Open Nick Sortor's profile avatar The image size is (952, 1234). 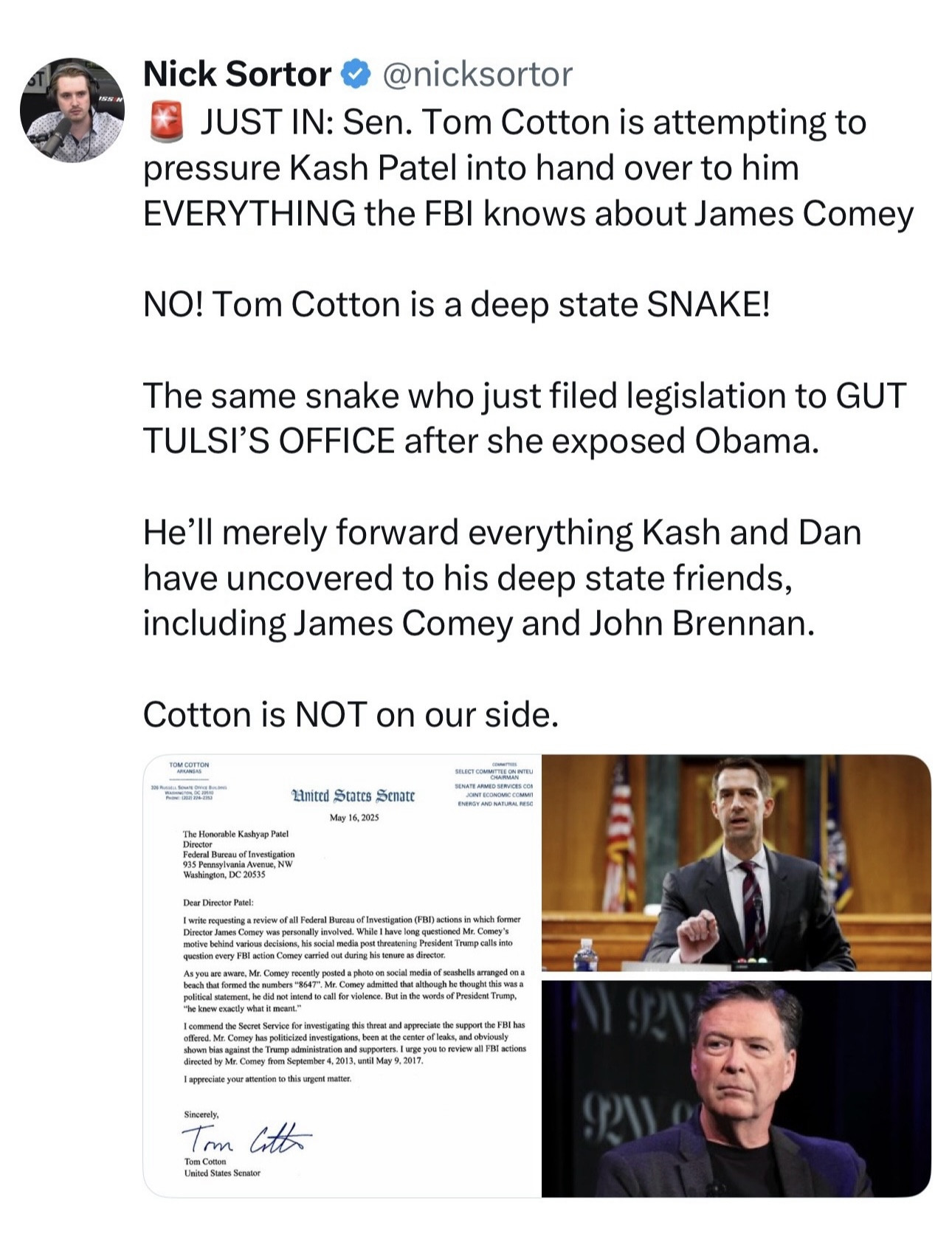pos(72,108)
